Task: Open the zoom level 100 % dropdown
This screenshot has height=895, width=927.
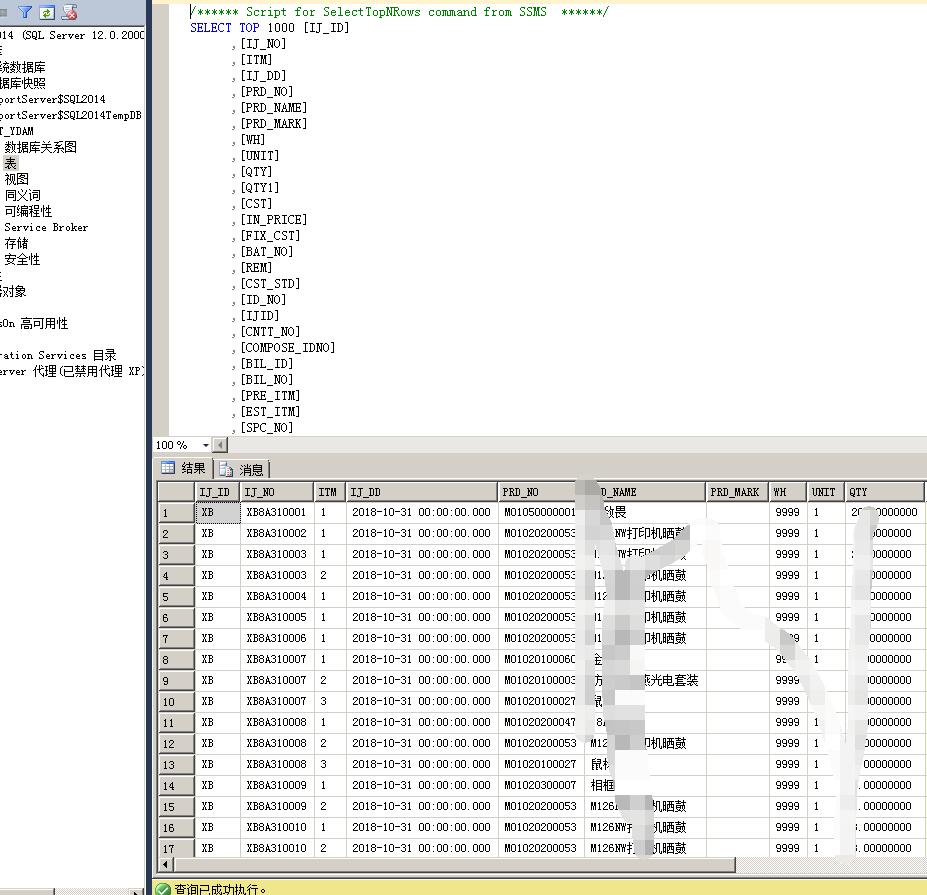Action: (206, 445)
